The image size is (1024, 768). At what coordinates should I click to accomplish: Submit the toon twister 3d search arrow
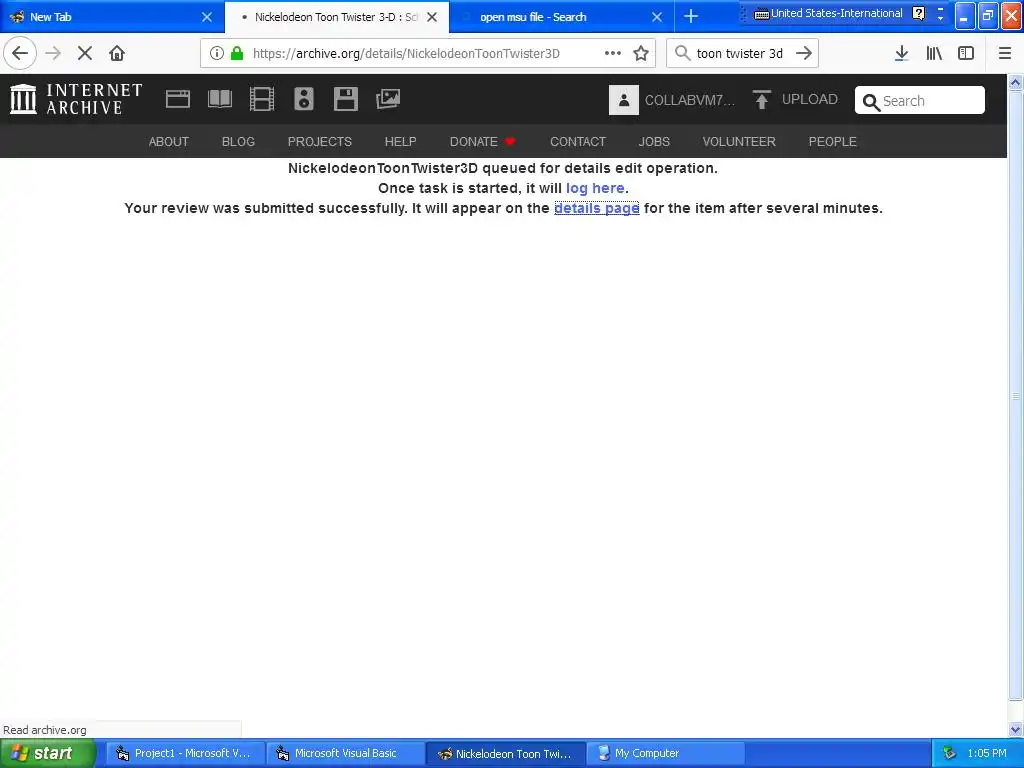pos(804,54)
